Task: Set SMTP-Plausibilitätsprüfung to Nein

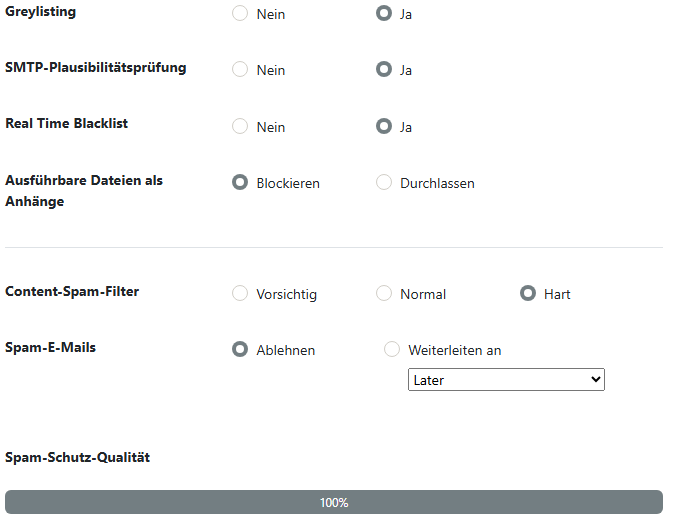Action: tap(240, 70)
